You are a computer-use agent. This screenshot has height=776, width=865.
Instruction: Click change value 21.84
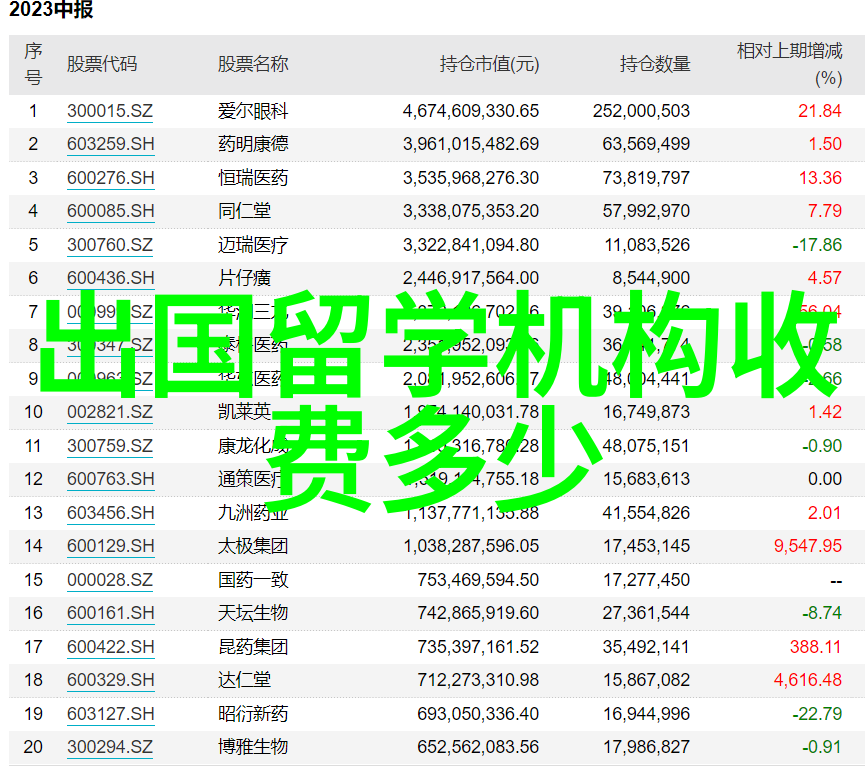(820, 111)
